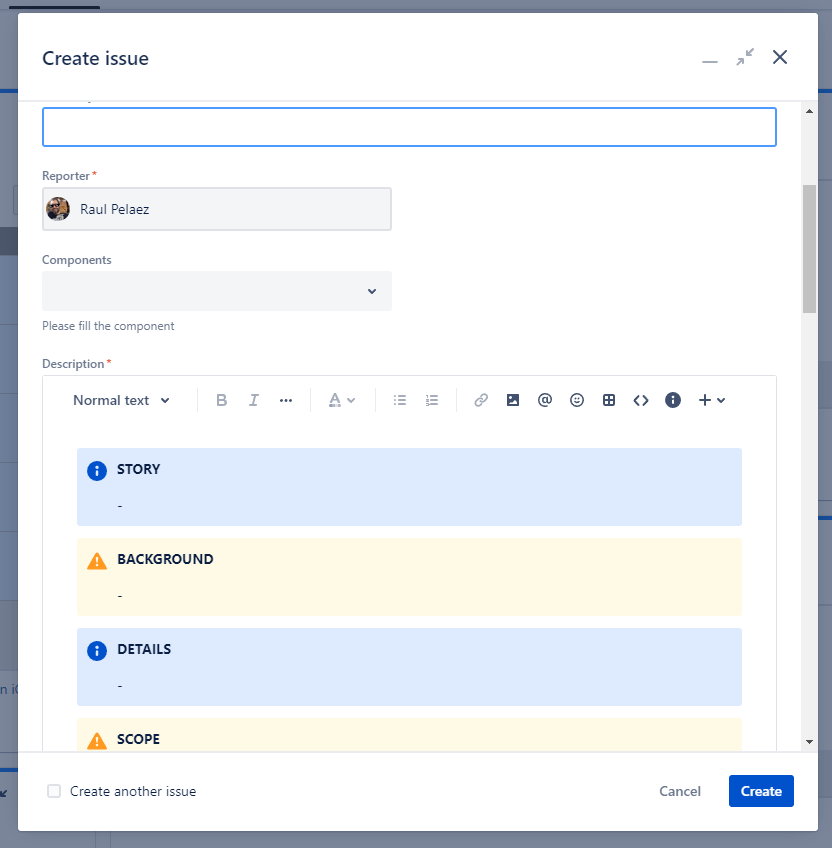Image resolution: width=832 pixels, height=848 pixels.
Task: Click the empty summary input field
Action: click(x=409, y=127)
